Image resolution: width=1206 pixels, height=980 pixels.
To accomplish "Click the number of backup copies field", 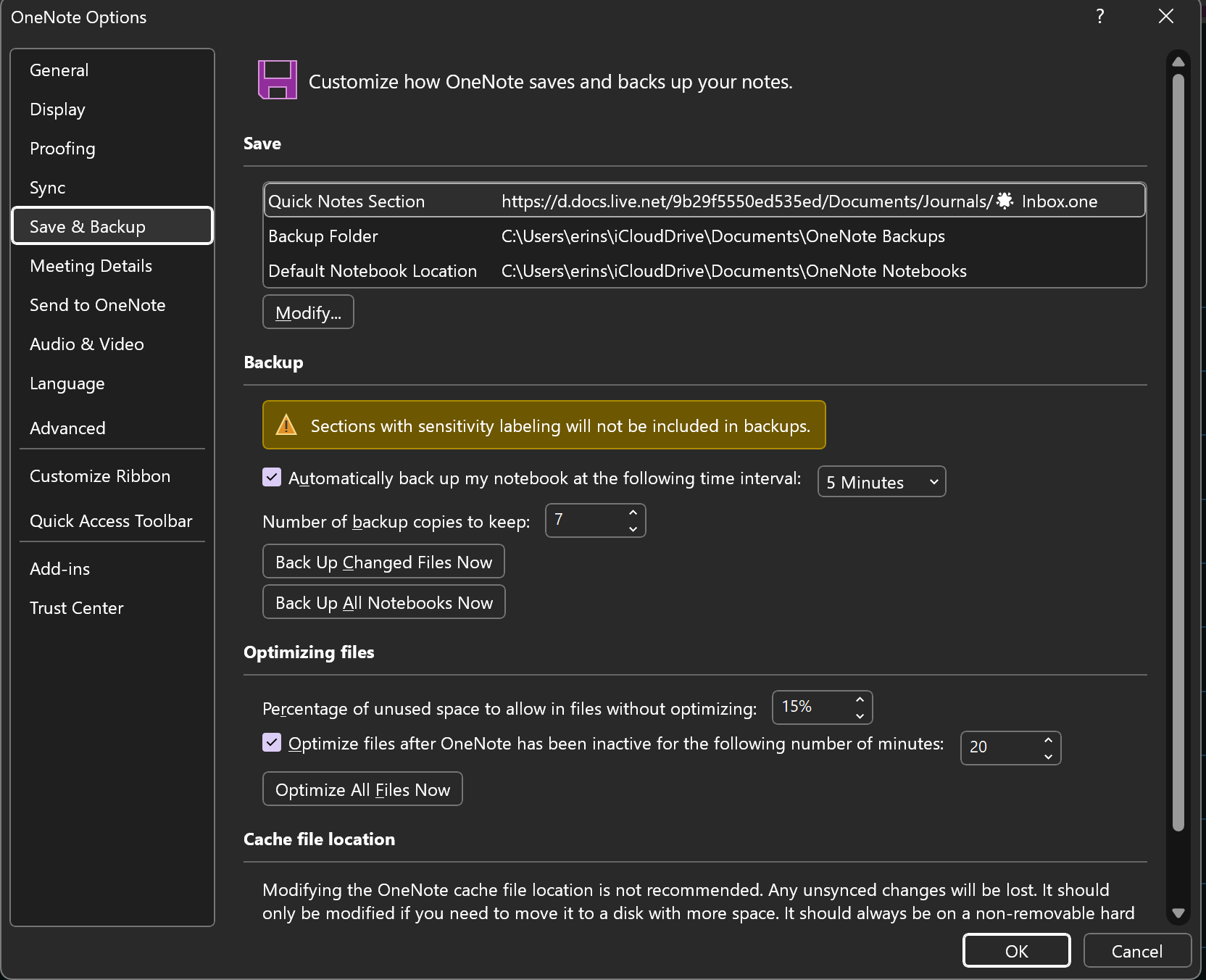I will (584, 520).
